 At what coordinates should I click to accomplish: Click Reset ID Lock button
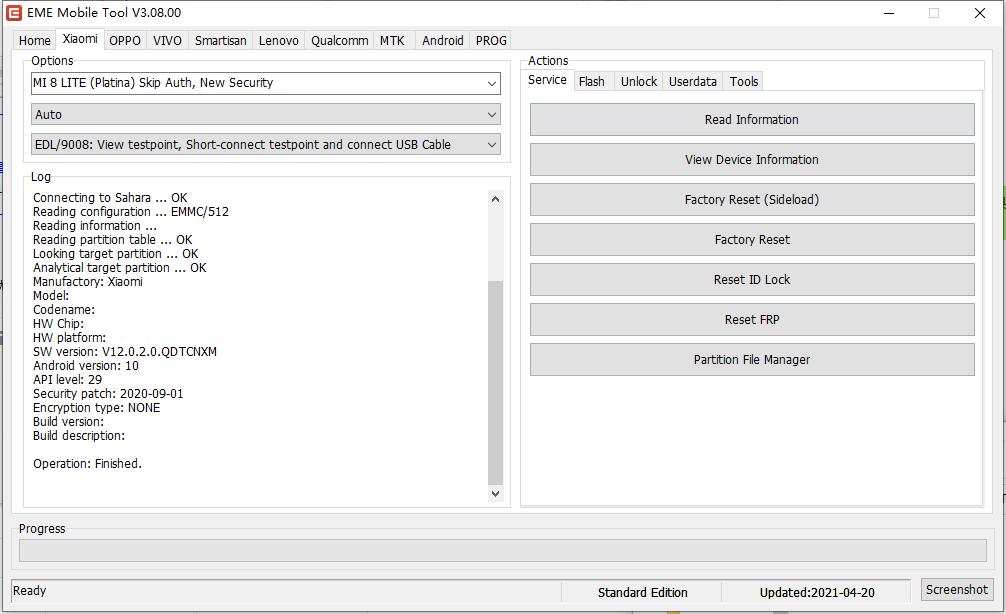point(752,280)
